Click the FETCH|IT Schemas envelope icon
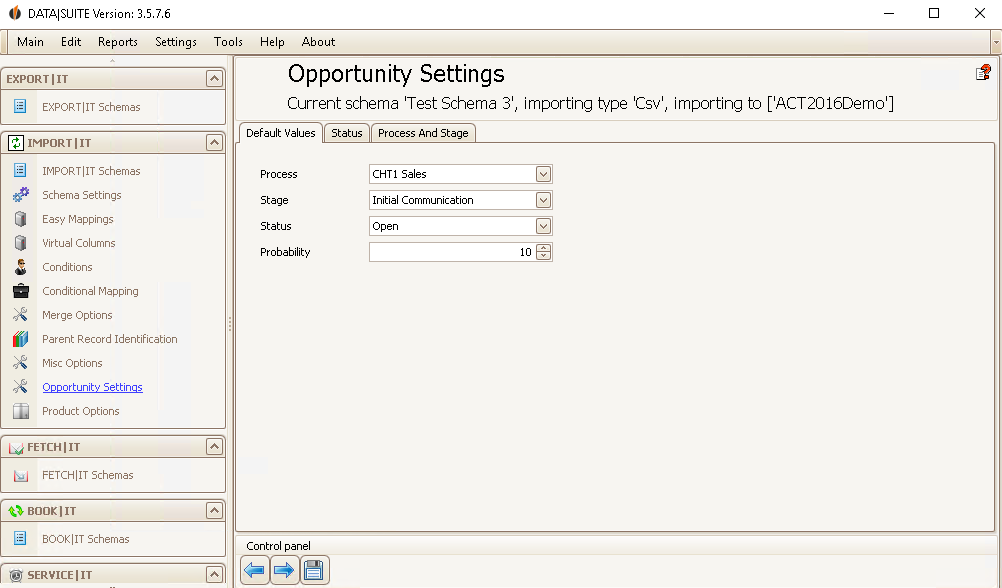 coord(20,475)
